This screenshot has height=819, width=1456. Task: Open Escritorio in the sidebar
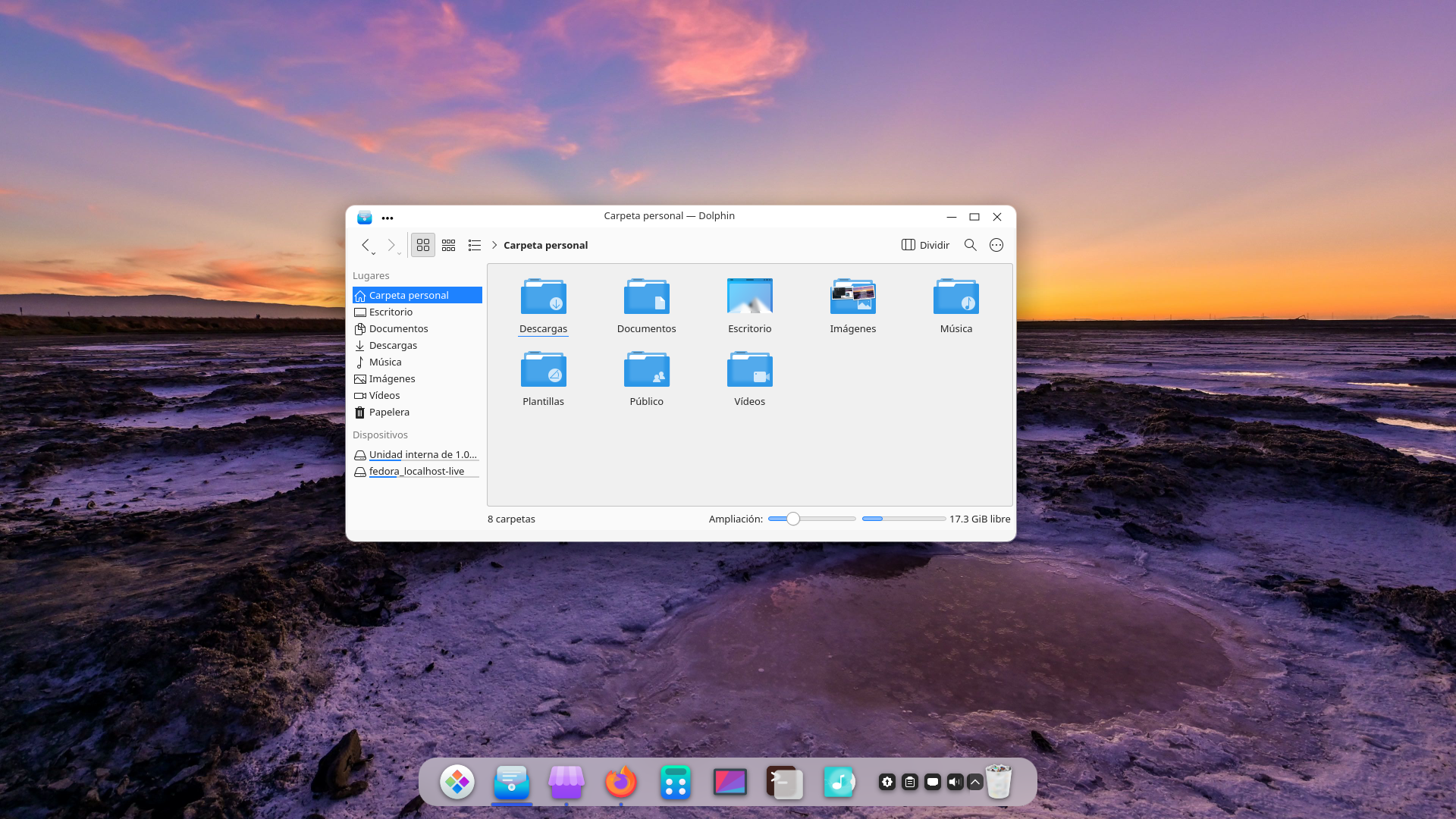point(417,312)
